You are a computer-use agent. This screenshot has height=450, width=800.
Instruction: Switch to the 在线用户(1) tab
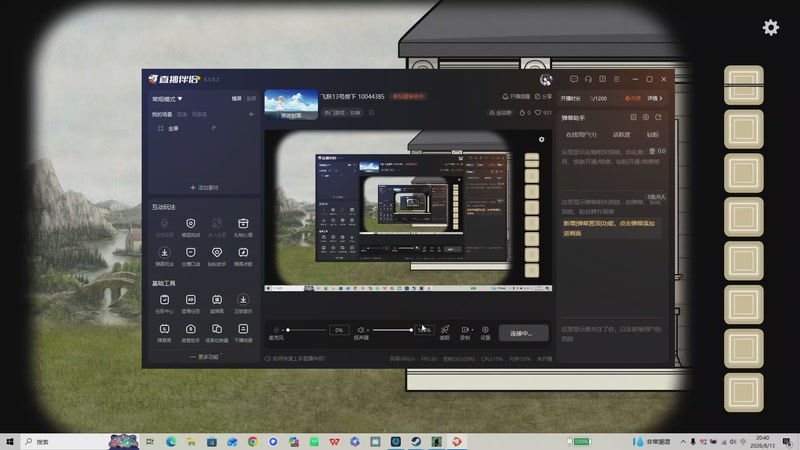click(581, 135)
